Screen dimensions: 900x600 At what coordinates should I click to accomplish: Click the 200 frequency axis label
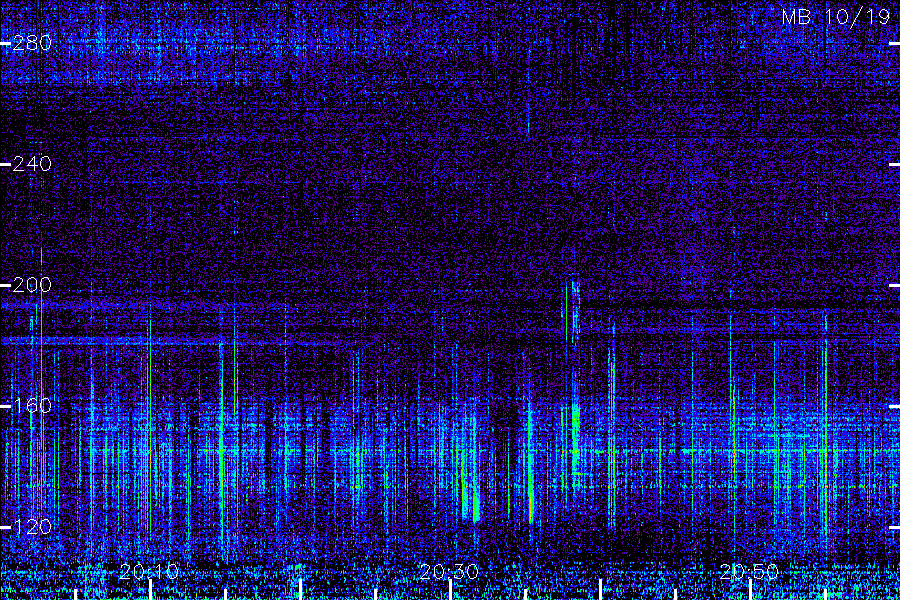32,285
